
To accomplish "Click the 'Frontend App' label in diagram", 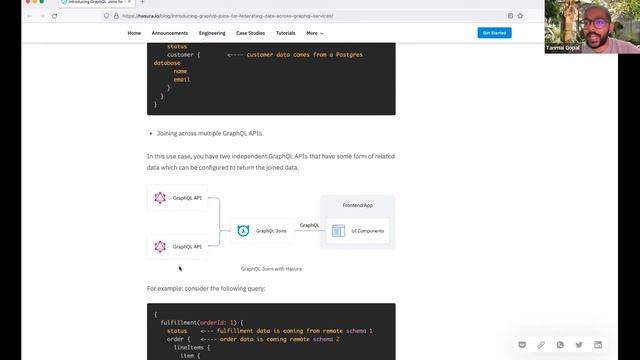I will [x=358, y=205].
